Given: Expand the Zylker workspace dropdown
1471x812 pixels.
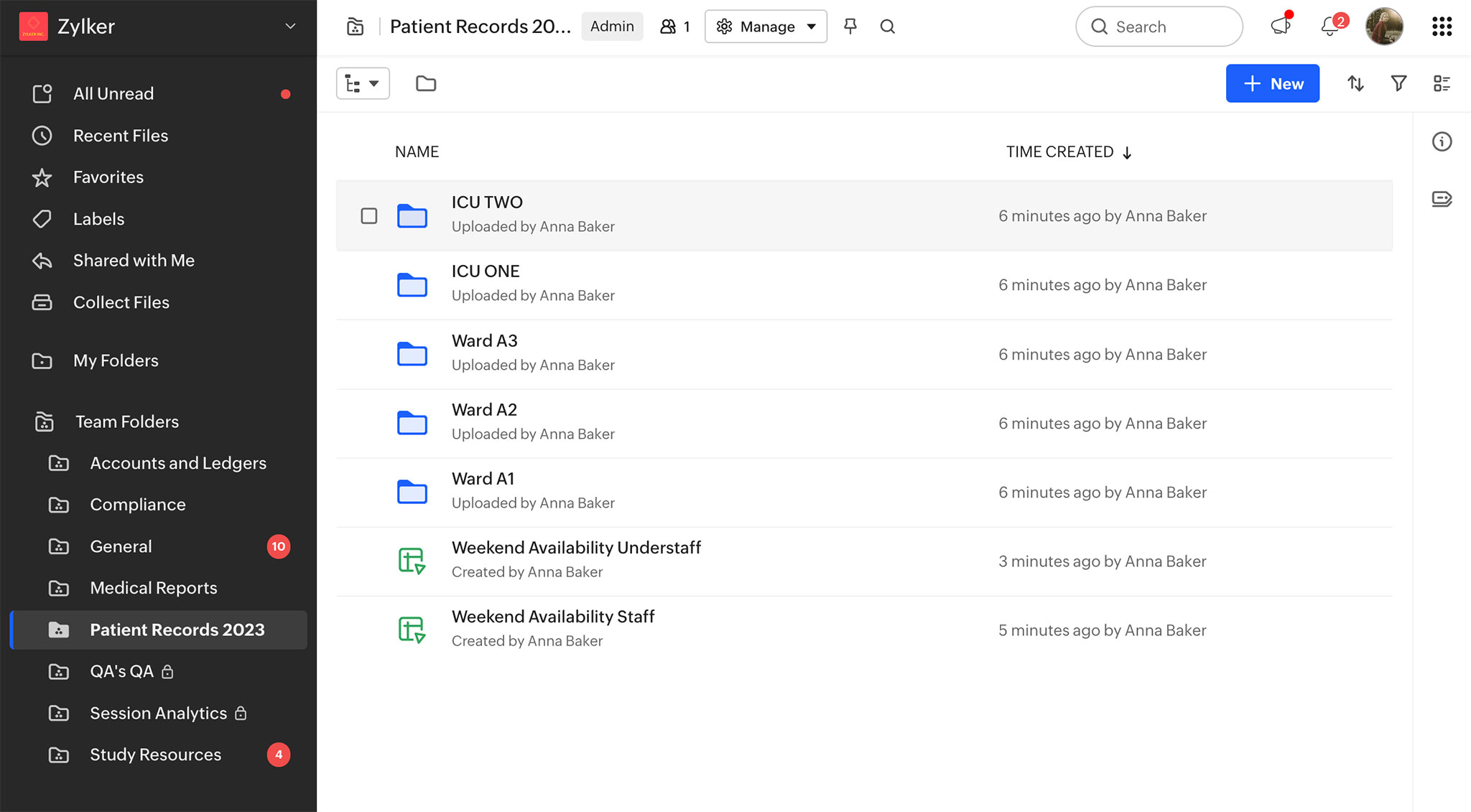Looking at the screenshot, I should pos(290,26).
